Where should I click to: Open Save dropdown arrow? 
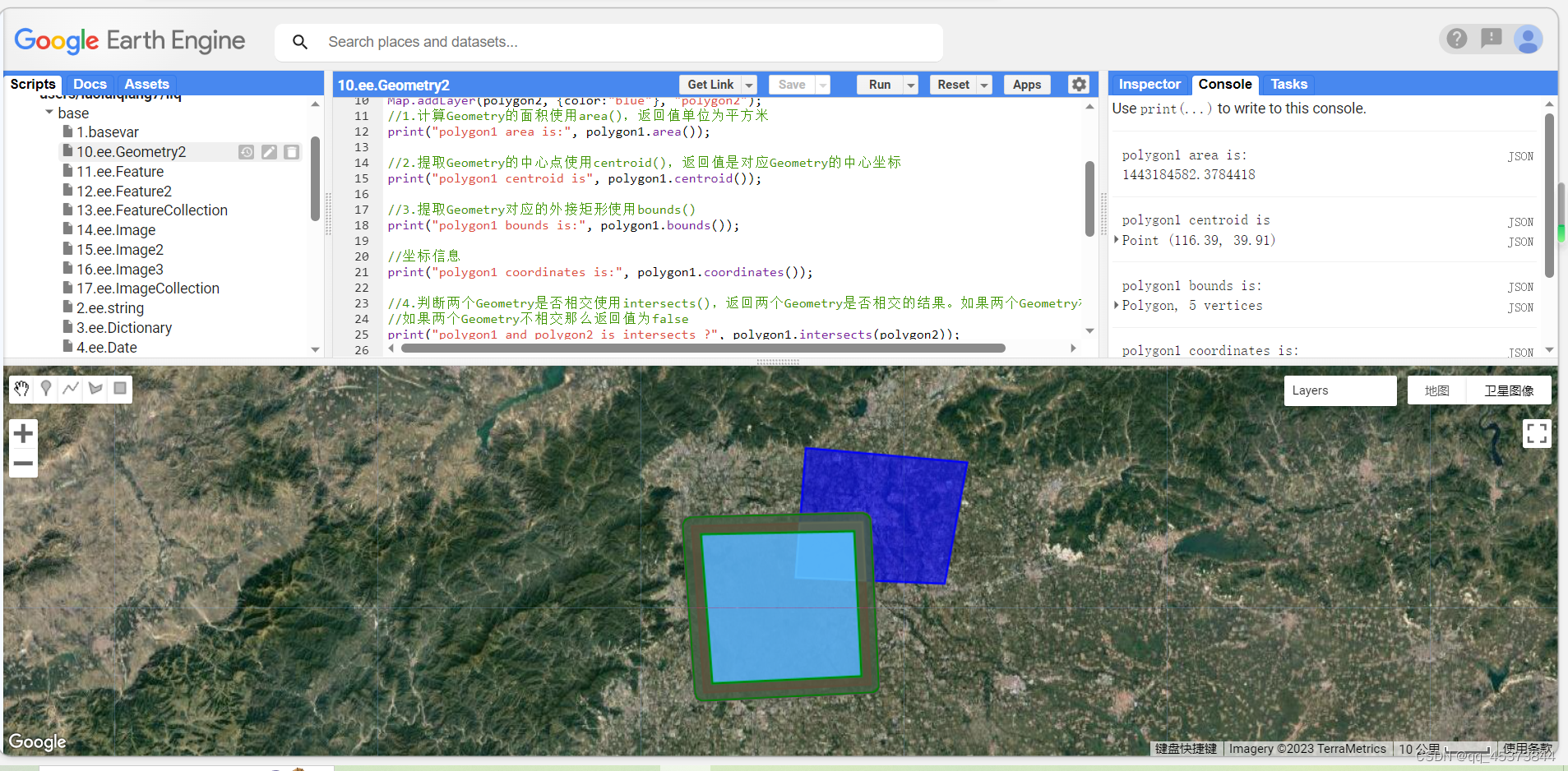pos(823,85)
